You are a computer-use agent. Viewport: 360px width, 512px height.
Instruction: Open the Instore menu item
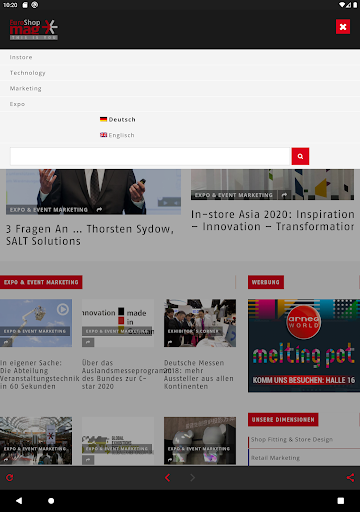click(180, 57)
